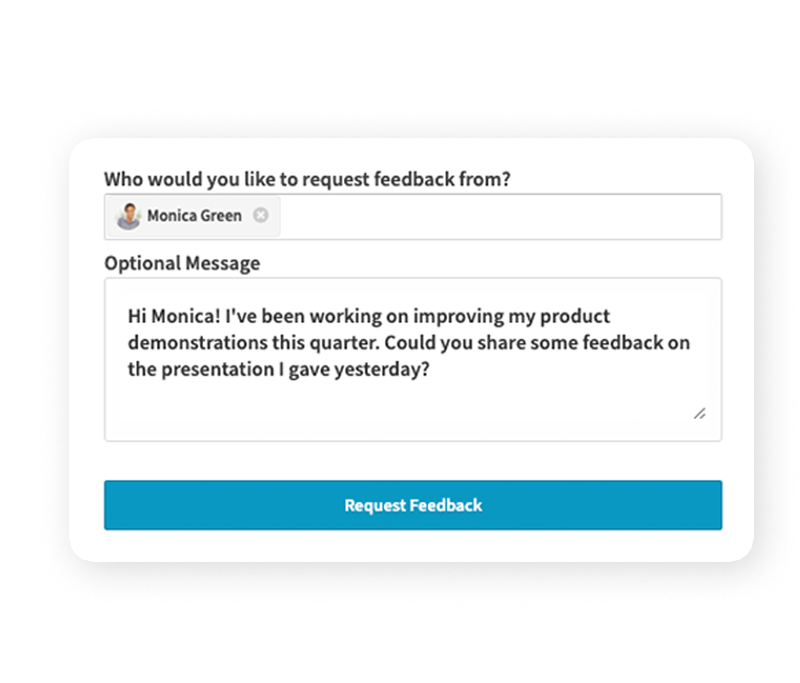Click the empty space after the Monica Green chip
The height and width of the screenshot is (683, 800).
click(x=500, y=215)
